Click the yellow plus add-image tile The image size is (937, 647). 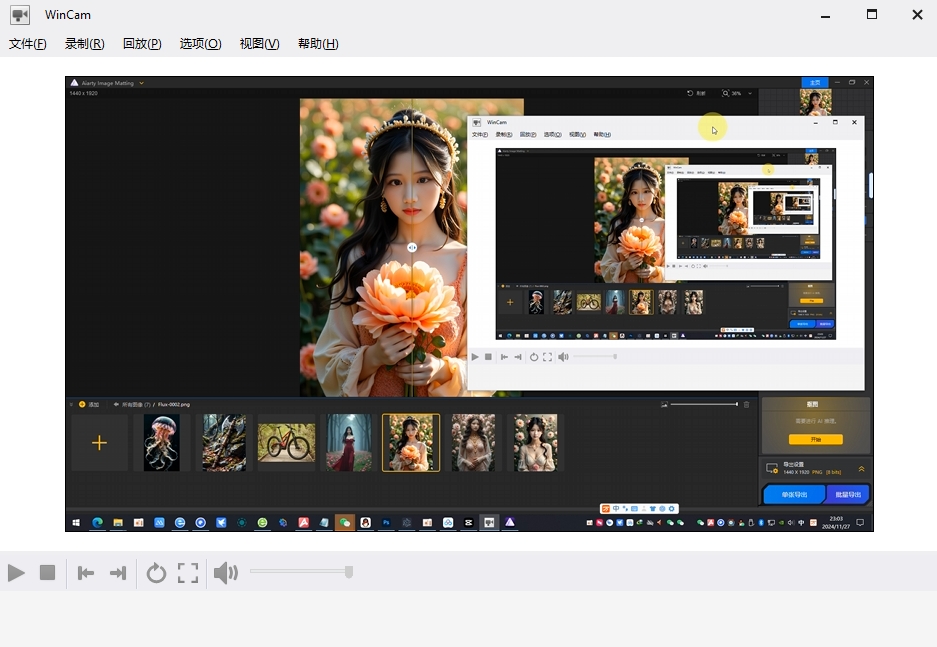coord(99,443)
